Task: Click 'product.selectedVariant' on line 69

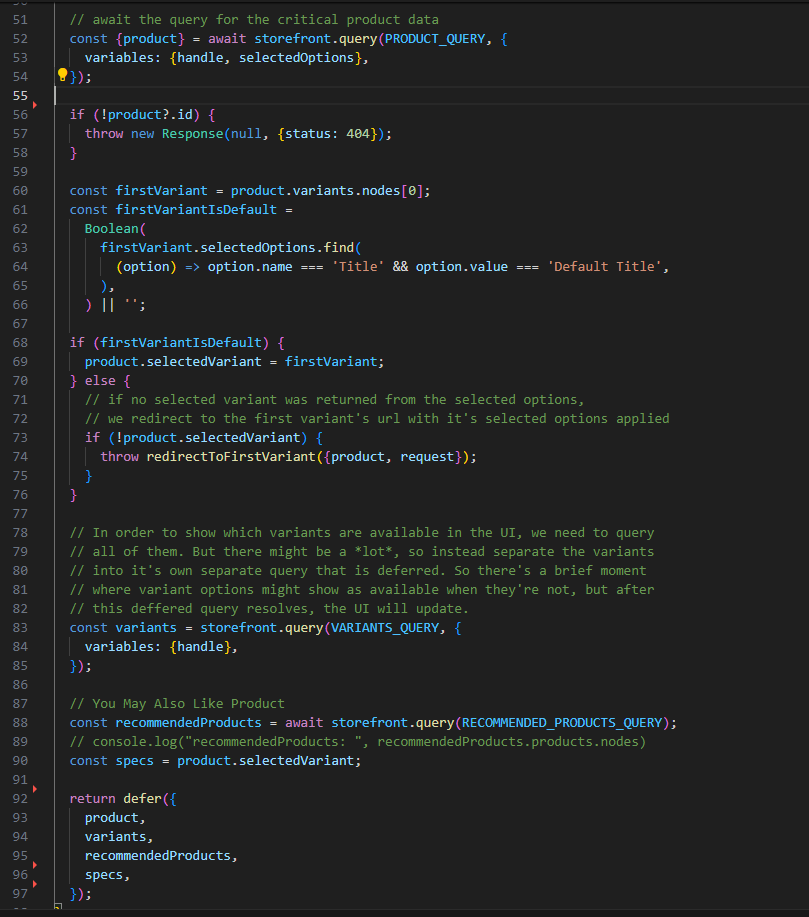Action: point(173,361)
